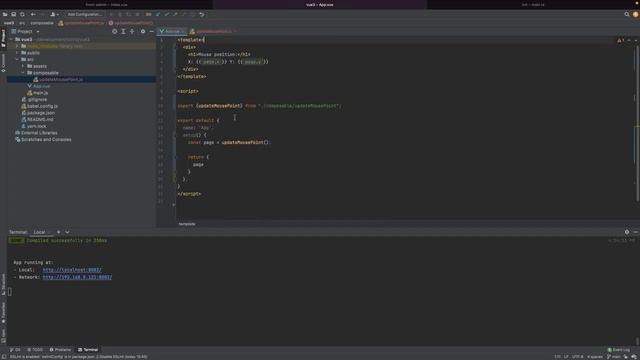Viewport: 640px width, 360px height.
Task: Open the Problems tool window tab
Action: (x=60, y=350)
